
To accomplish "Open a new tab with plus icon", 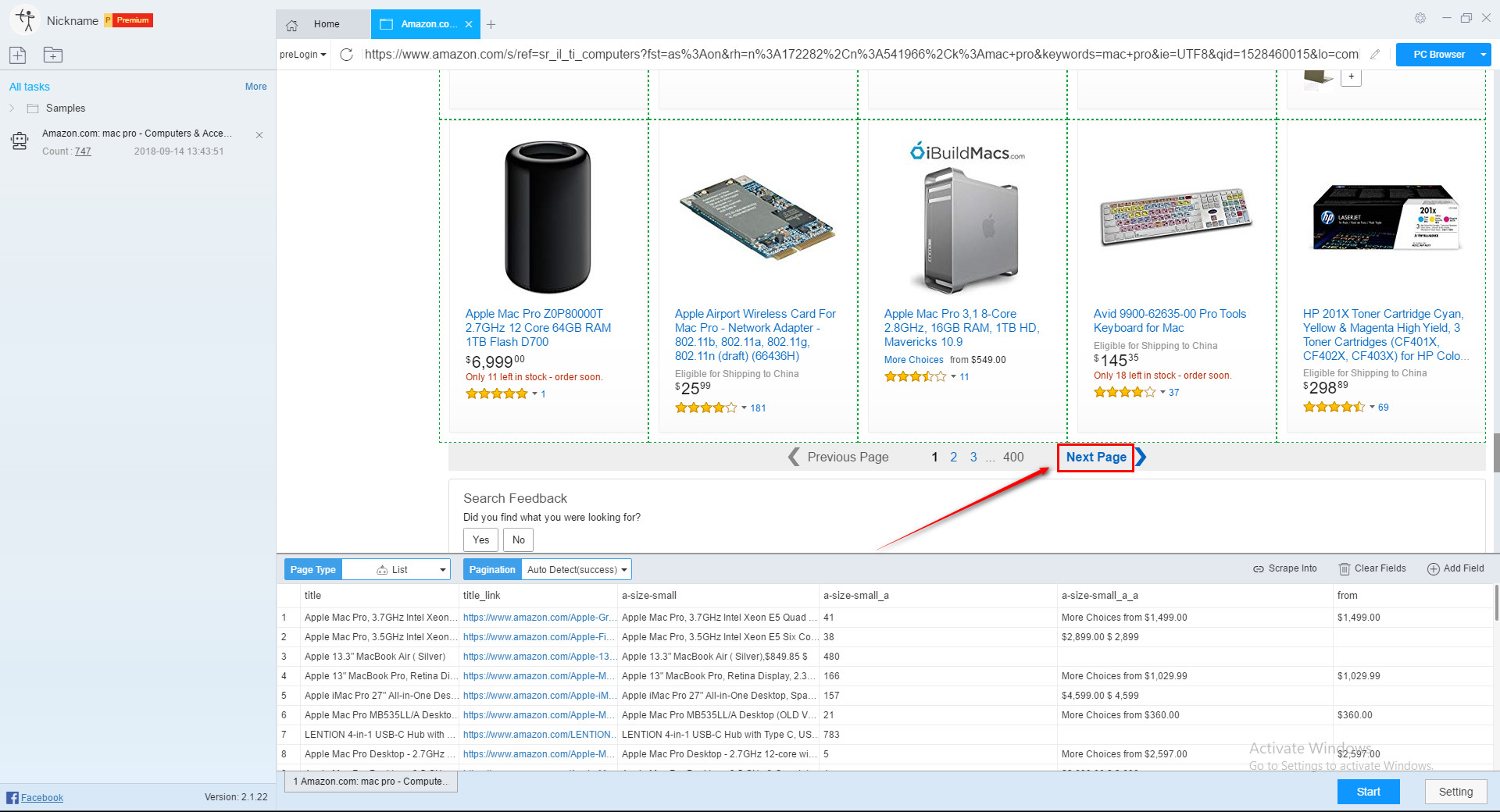I will (491, 24).
